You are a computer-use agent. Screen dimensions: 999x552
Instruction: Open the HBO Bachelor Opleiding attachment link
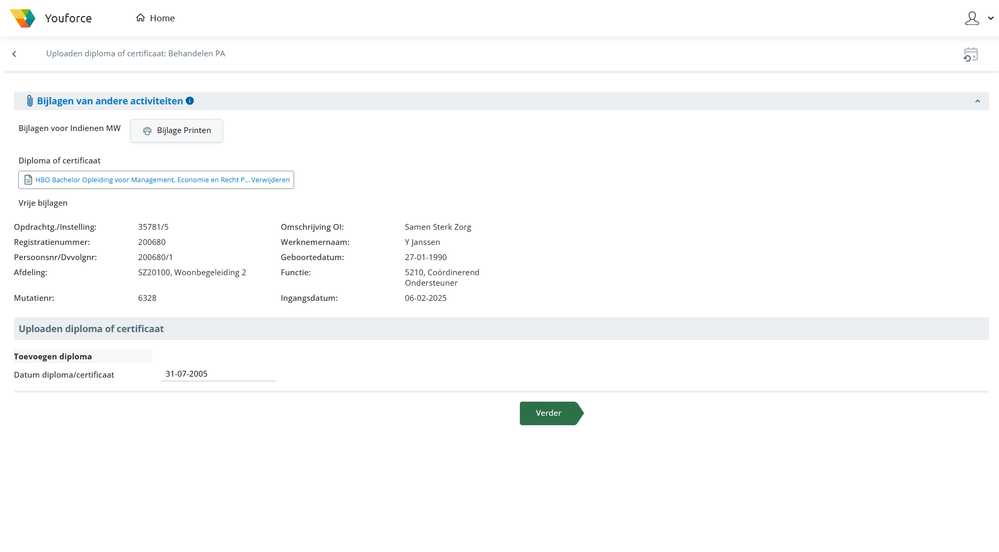pyautogui.click(x=142, y=180)
